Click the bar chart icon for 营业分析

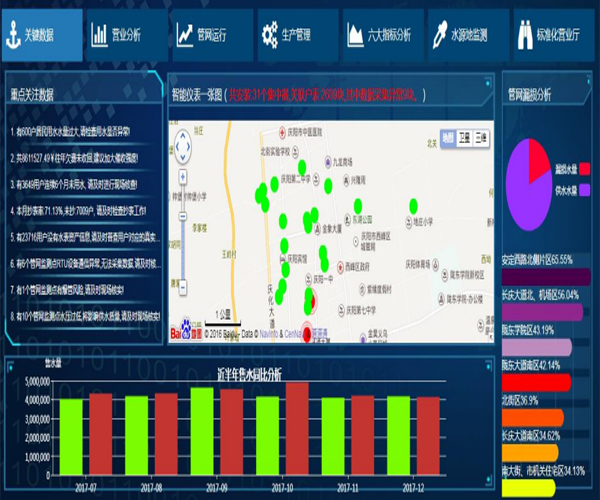point(99,35)
